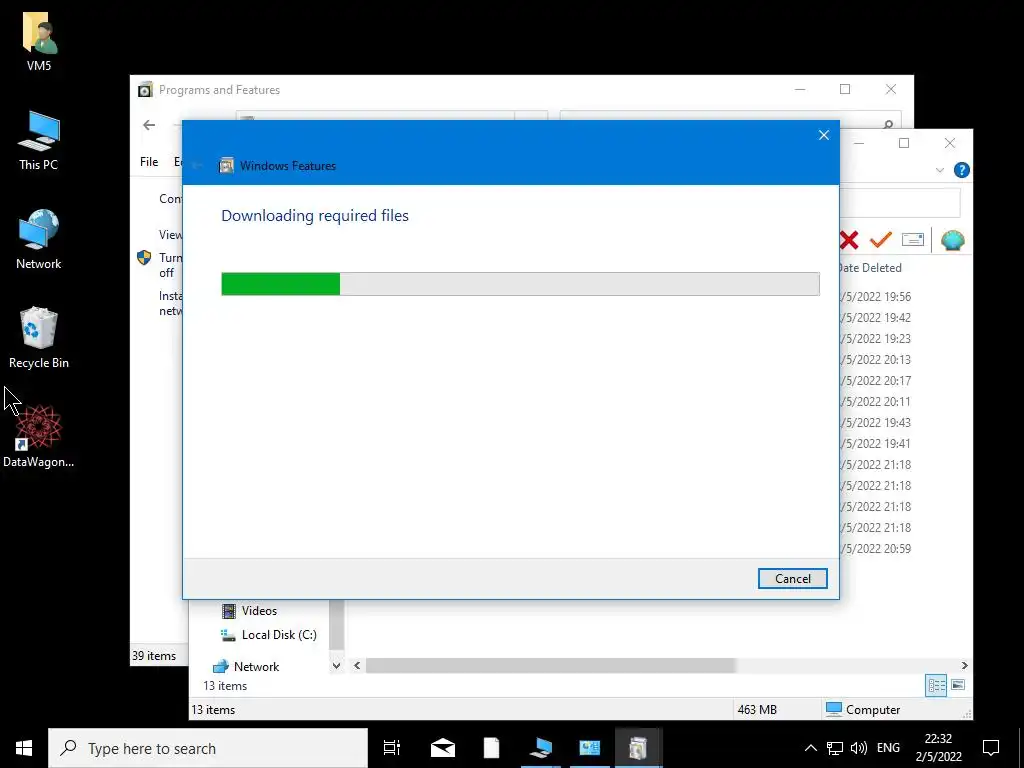Click the green download progress bar
The image size is (1024, 768).
pos(280,284)
